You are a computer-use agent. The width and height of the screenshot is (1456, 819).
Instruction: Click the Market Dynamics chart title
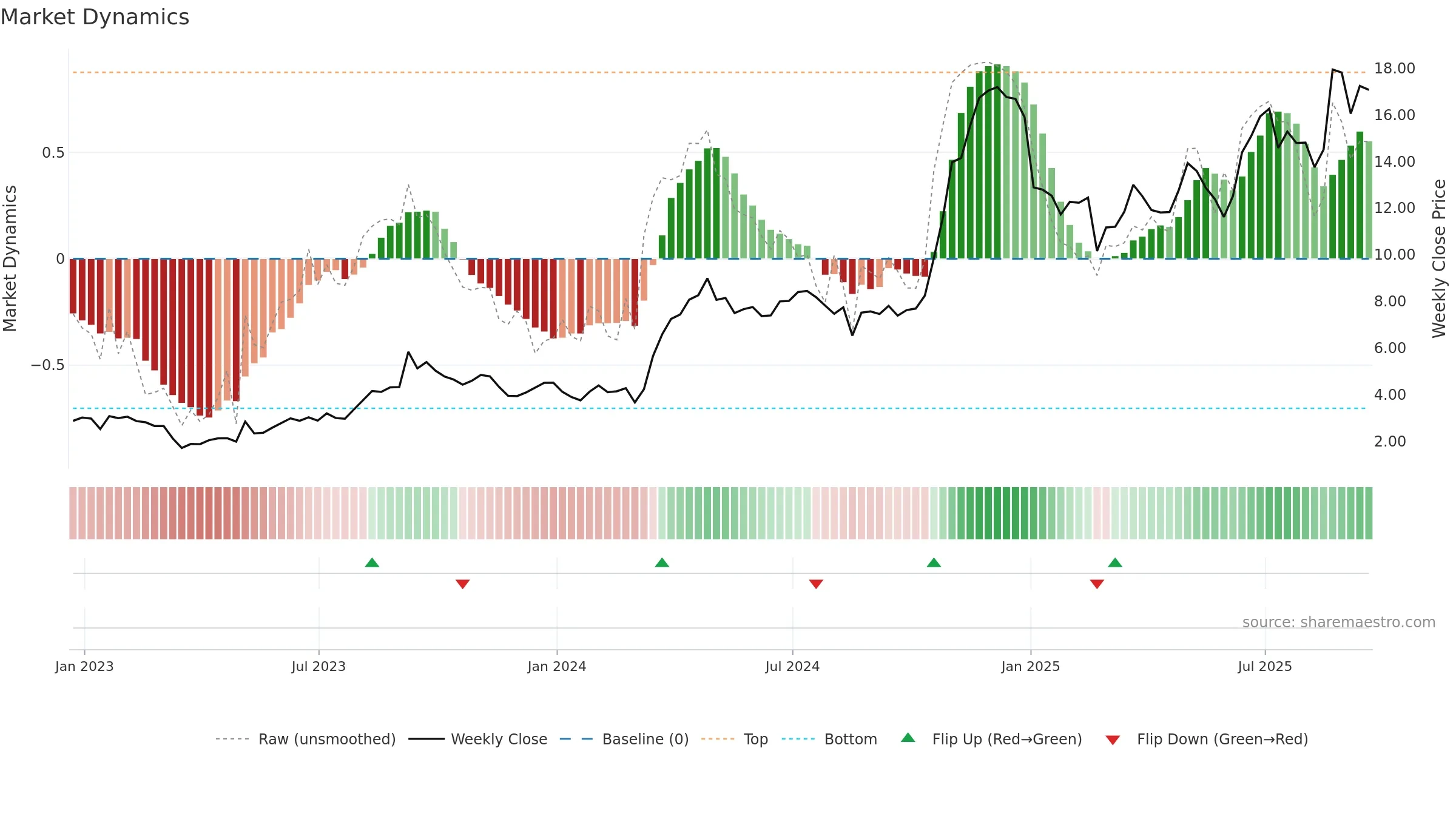click(95, 17)
